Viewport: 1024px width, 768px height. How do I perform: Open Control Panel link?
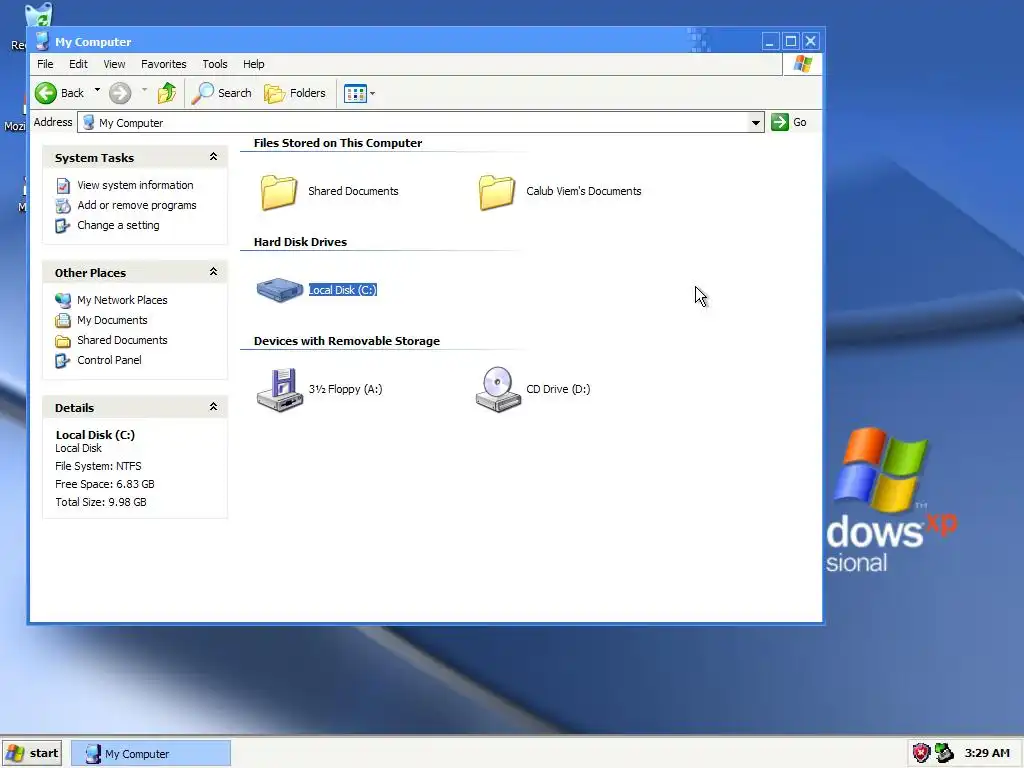click(x=109, y=360)
